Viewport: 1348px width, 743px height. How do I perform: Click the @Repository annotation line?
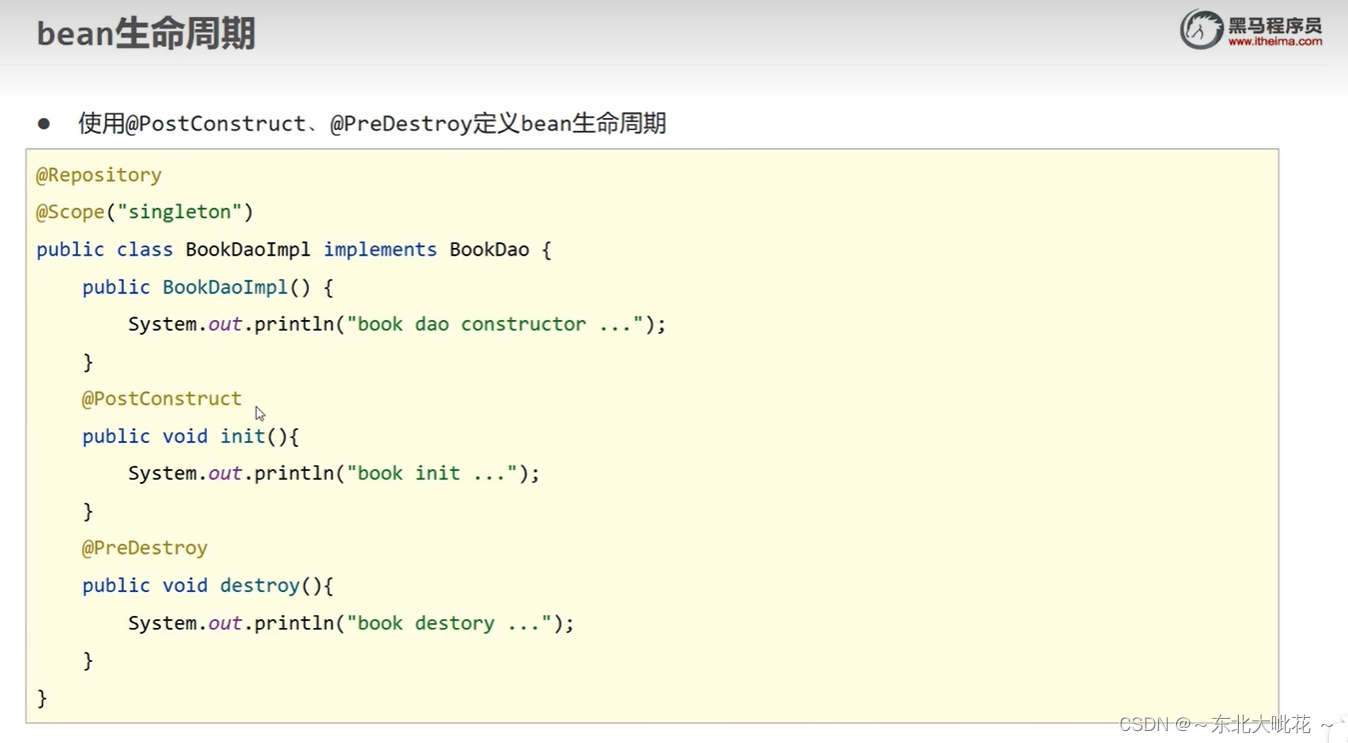(x=99, y=175)
